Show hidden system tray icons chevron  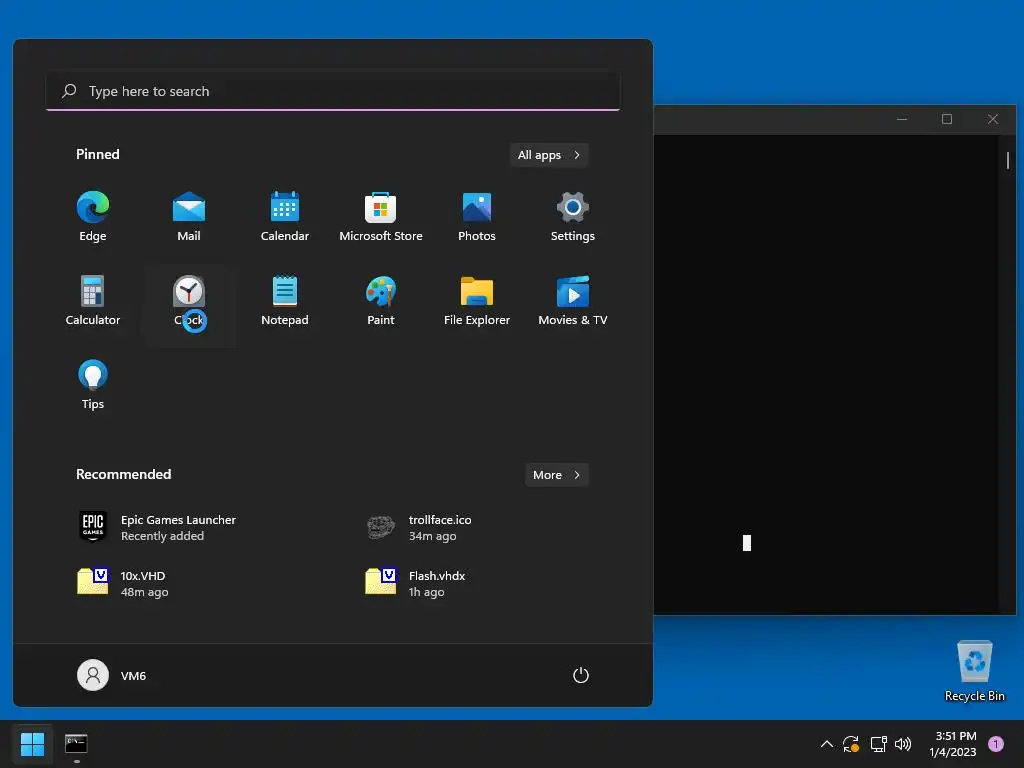(x=826, y=744)
